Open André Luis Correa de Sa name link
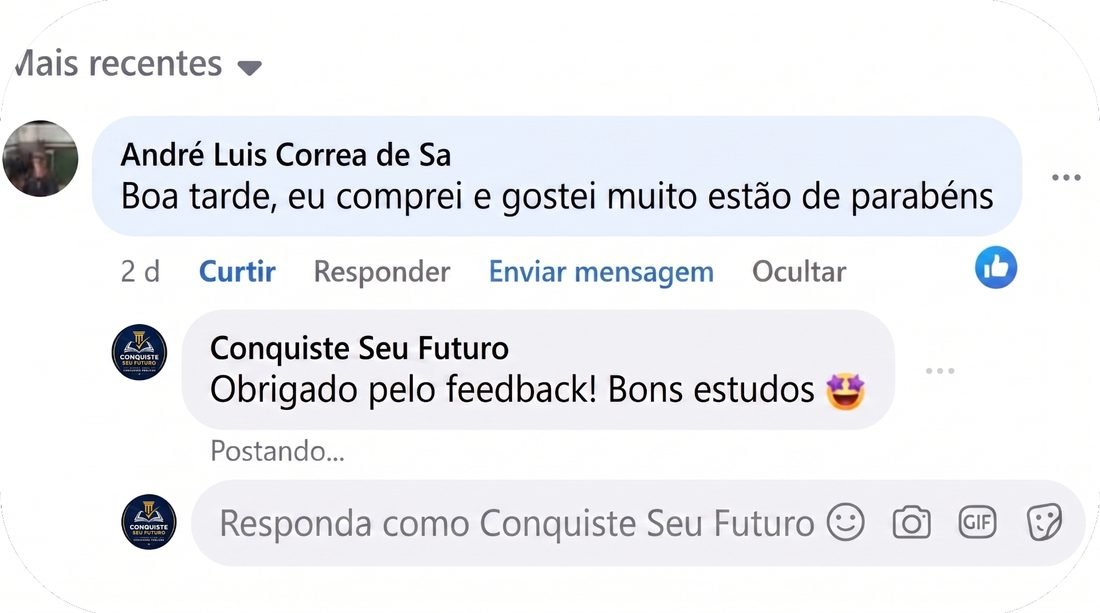This screenshot has width=1100, height=613. click(286, 155)
